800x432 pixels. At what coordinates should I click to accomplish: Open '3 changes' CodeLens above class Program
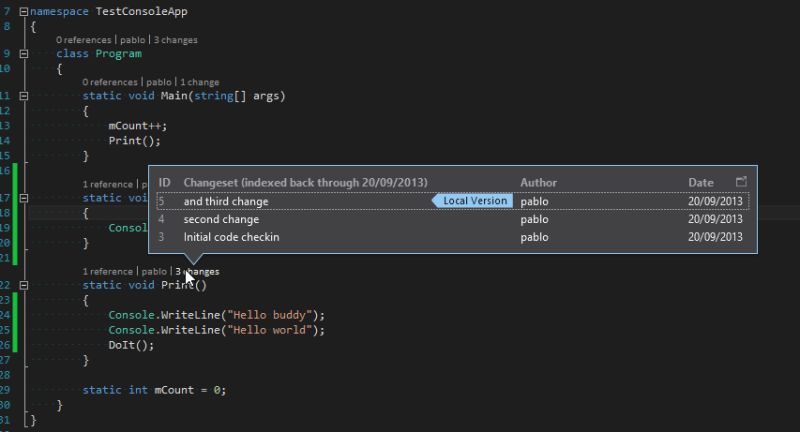click(x=176, y=40)
